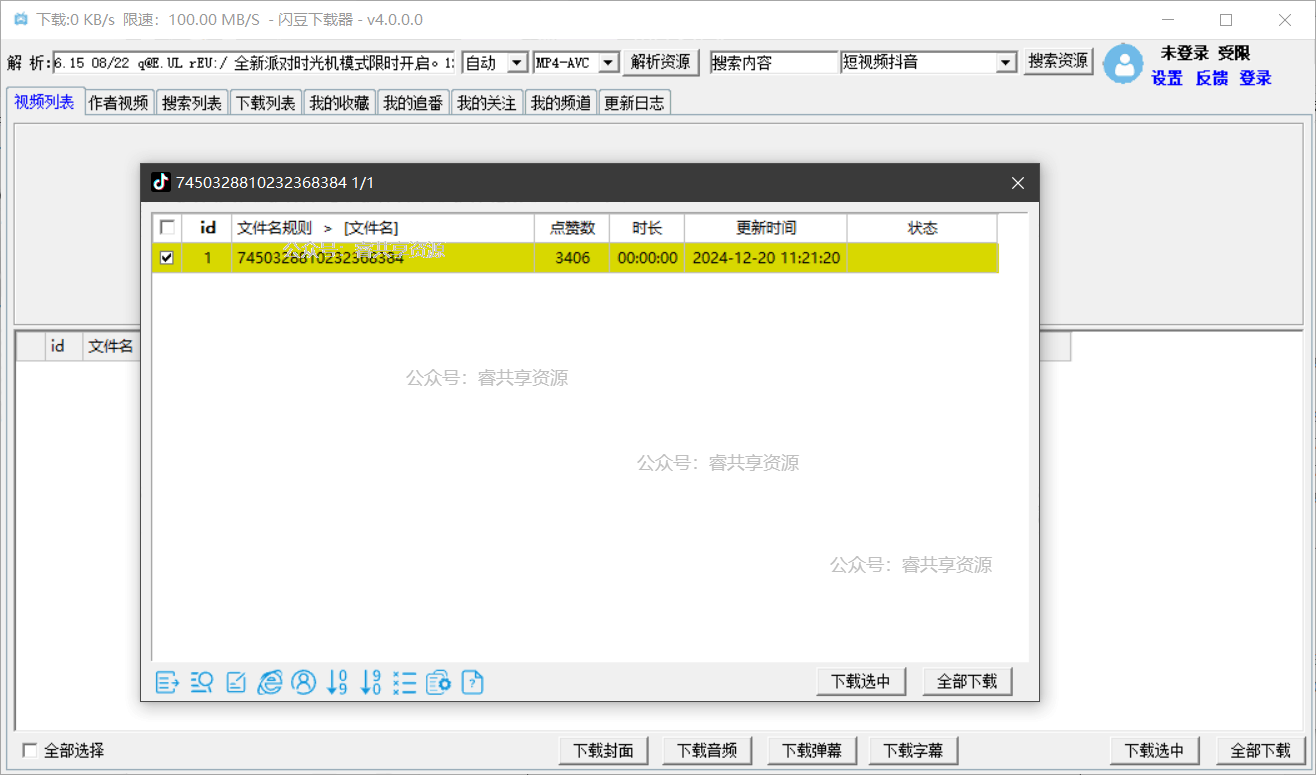Open the 搜索列表 tab
Screen dimensions: 1316x775
point(192,103)
